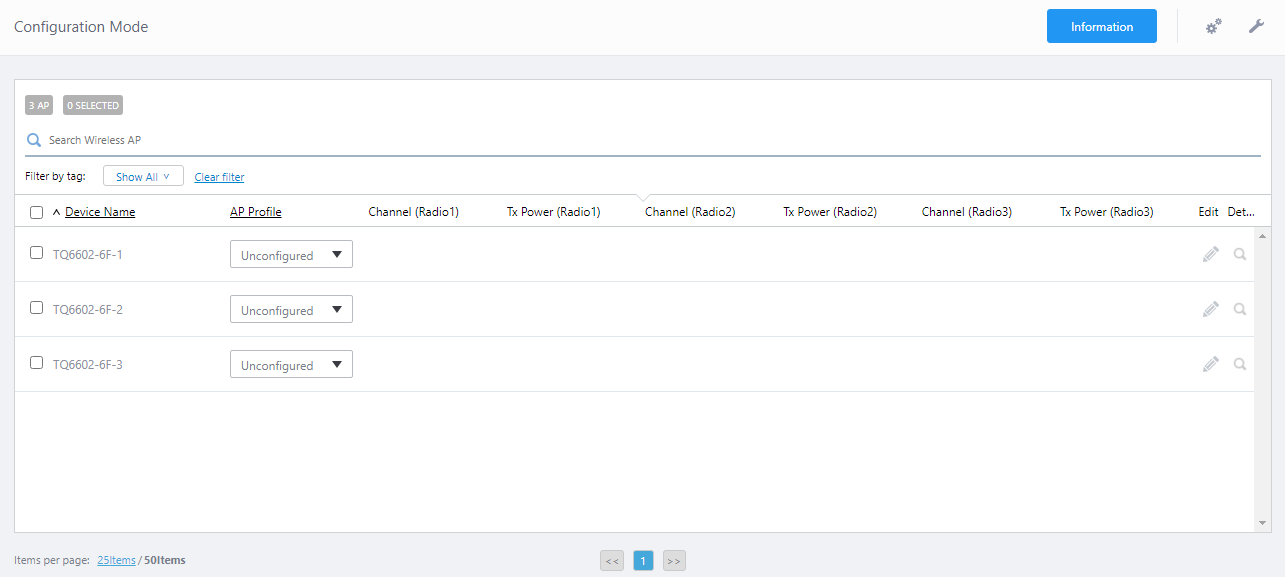Image resolution: width=1285 pixels, height=577 pixels.
Task: Click Channel (Radio1) column header
Action: coord(414,212)
